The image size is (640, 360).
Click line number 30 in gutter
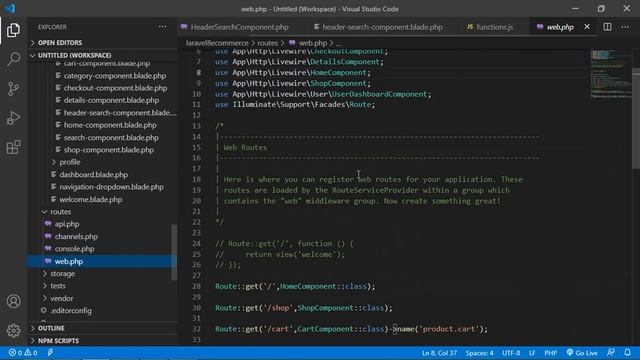click(x=196, y=308)
